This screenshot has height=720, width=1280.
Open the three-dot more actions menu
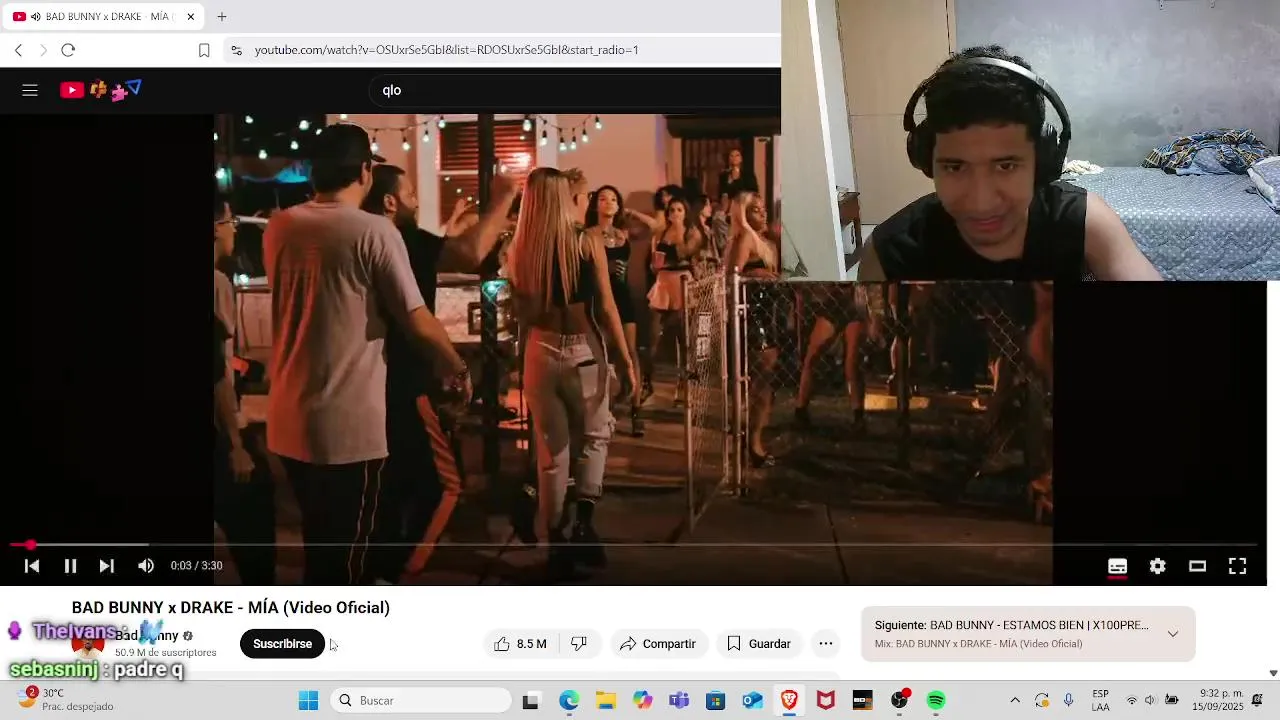tap(826, 644)
